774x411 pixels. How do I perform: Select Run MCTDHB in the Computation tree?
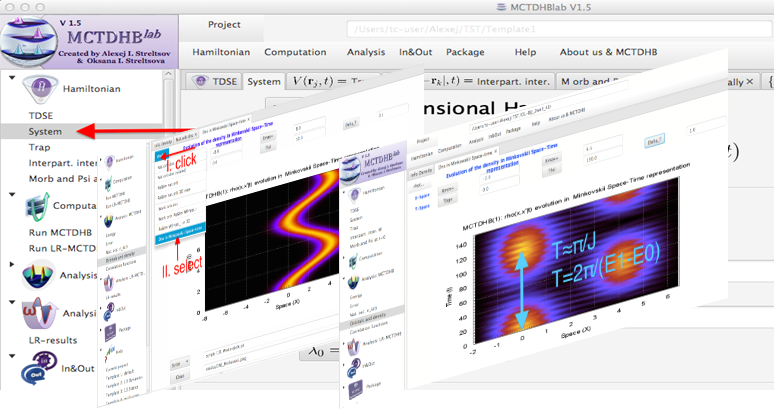click(x=60, y=232)
